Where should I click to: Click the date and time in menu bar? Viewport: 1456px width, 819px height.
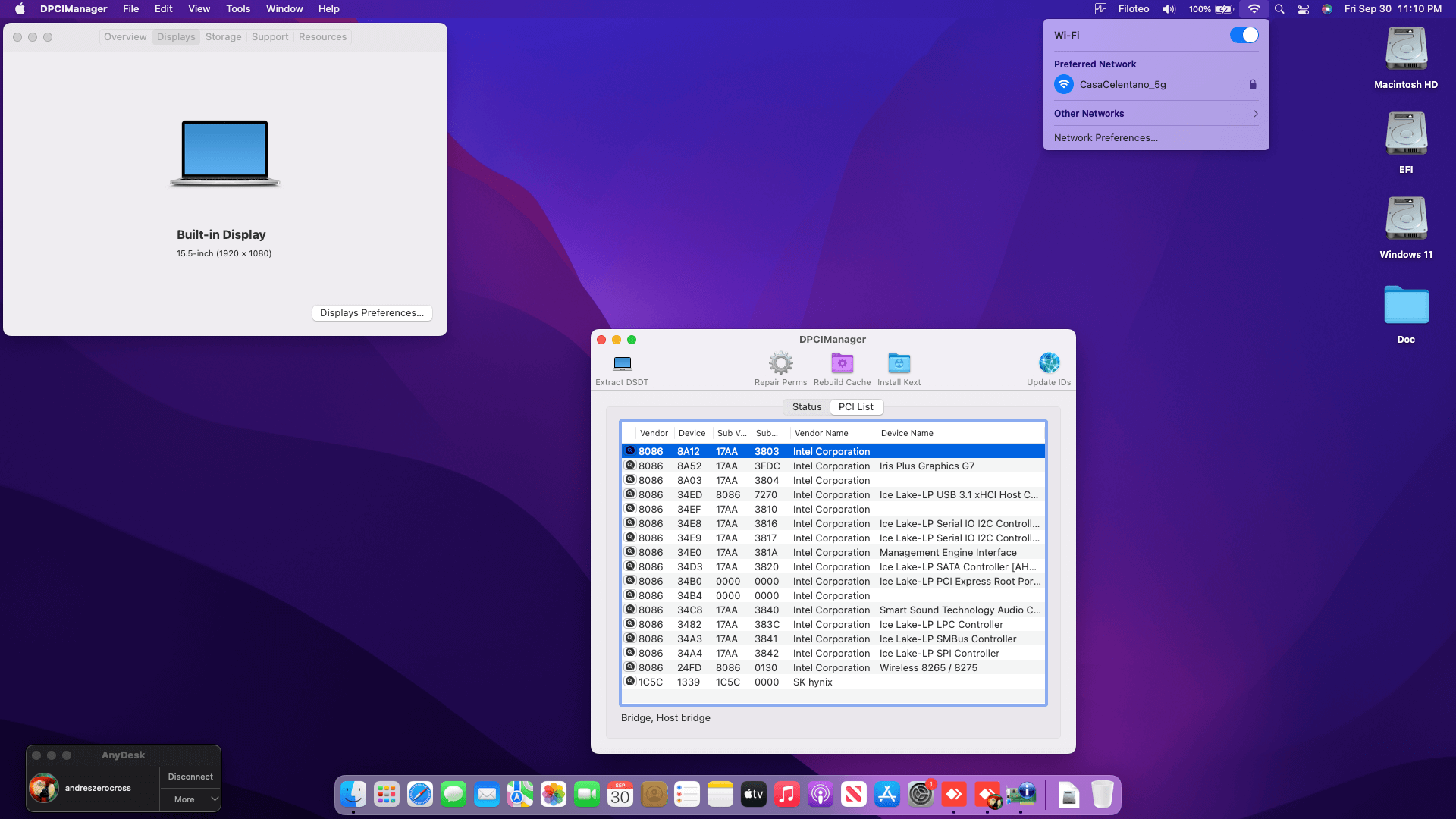tap(1392, 9)
